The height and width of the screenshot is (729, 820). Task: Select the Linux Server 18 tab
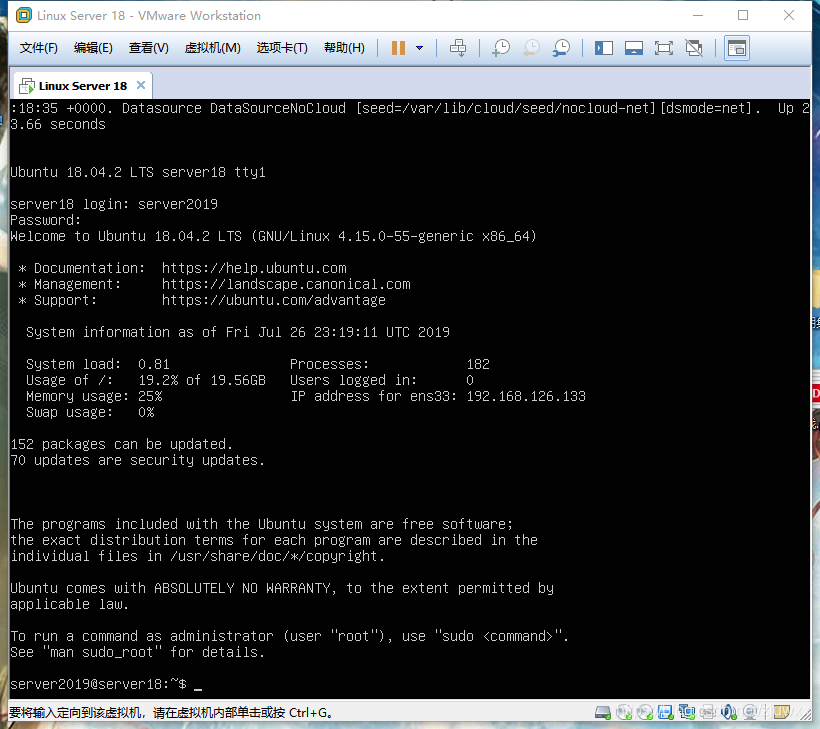[x=83, y=86]
